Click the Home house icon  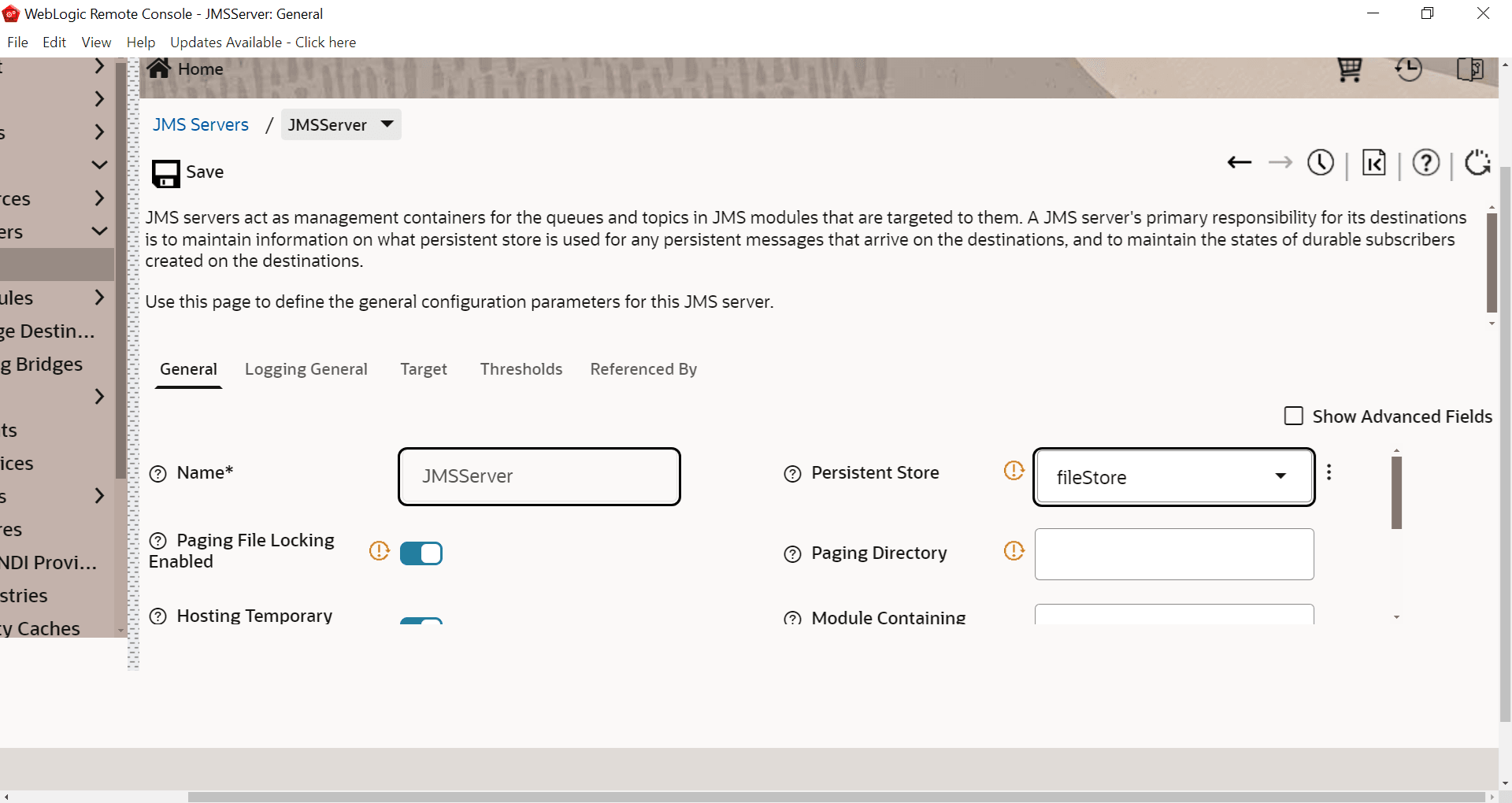pyautogui.click(x=159, y=68)
